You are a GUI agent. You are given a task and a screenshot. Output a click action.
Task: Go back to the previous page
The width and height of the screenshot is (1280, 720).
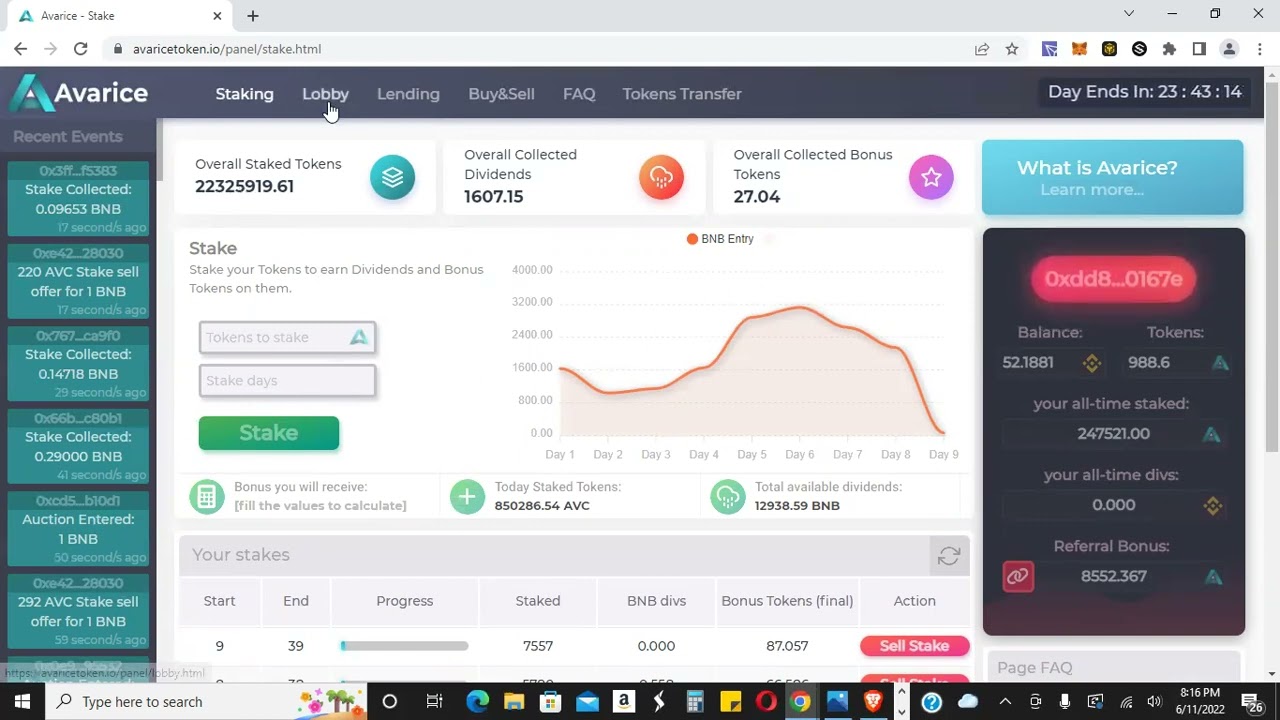(21, 49)
